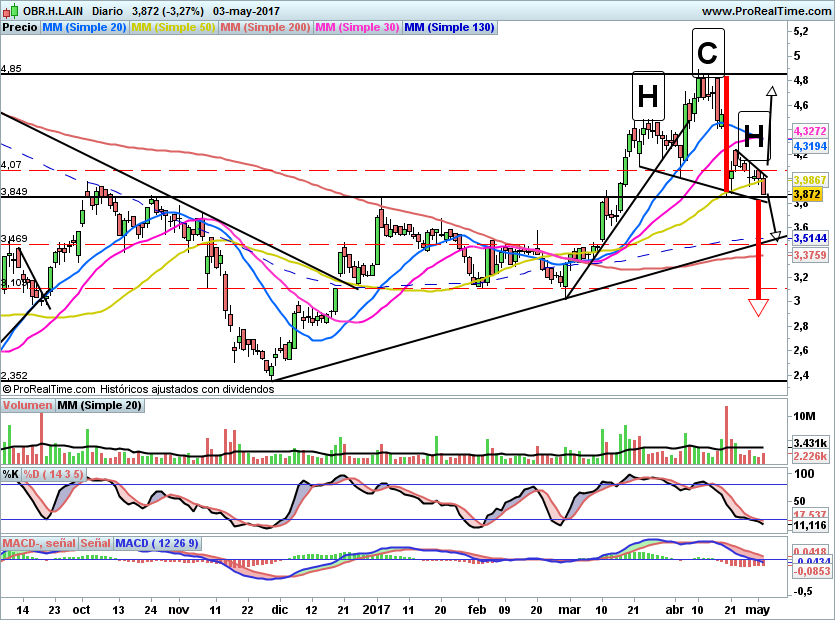835x620 pixels.
Task: Toggle the MM (Simple 200) indicator label
Action: (x=265, y=27)
